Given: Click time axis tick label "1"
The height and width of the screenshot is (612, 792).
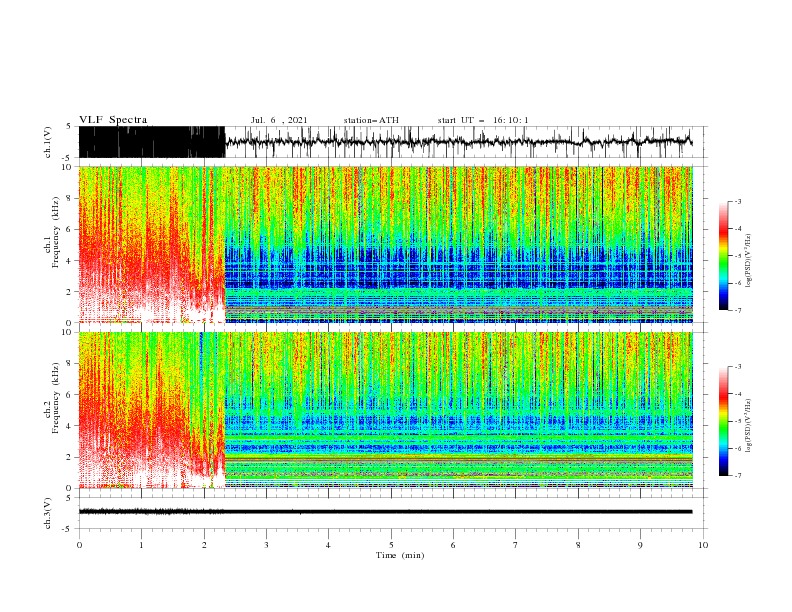Looking at the screenshot, I should click(141, 545).
